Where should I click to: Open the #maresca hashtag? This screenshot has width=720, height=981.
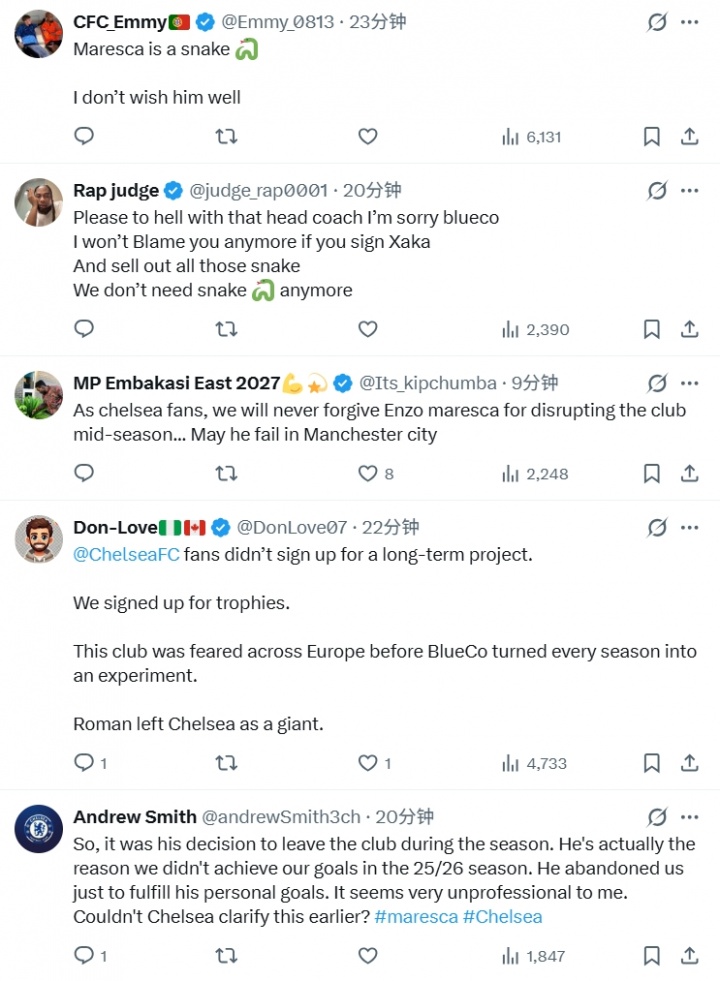click(416, 917)
